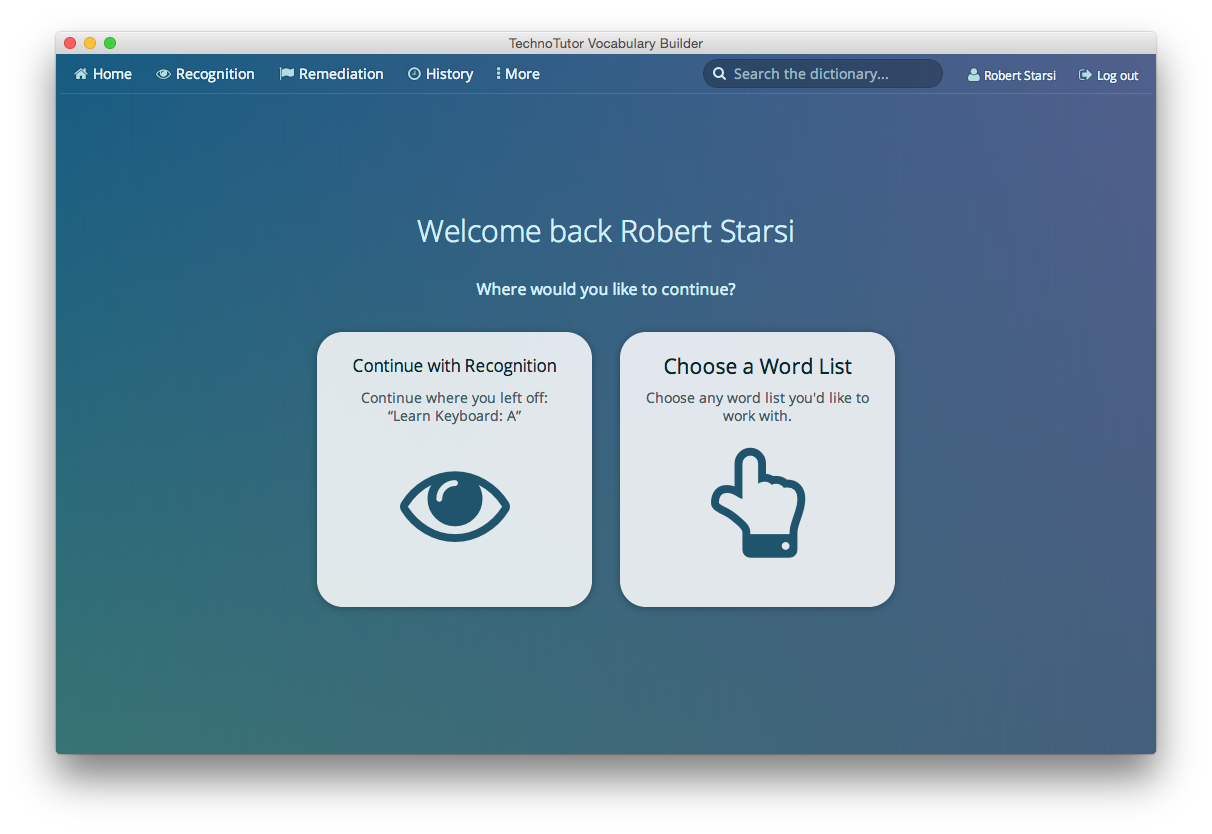Click the large eye icon on the Recognition card

[454, 504]
